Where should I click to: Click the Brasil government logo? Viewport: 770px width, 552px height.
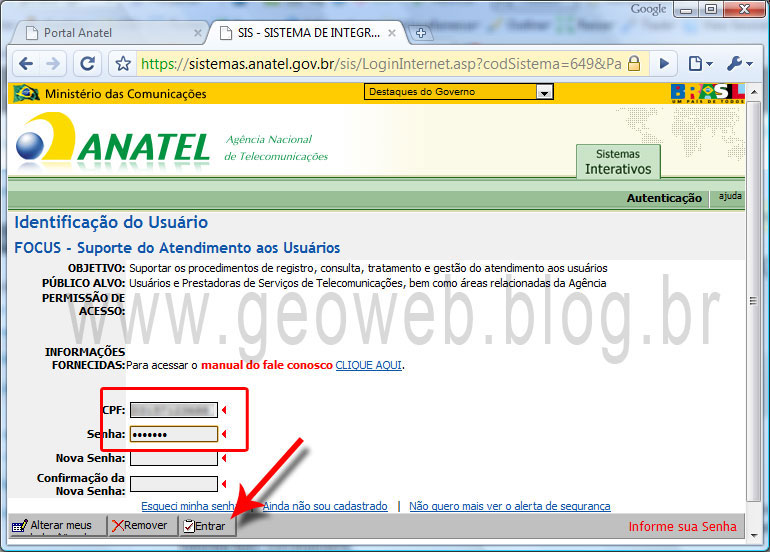point(708,93)
